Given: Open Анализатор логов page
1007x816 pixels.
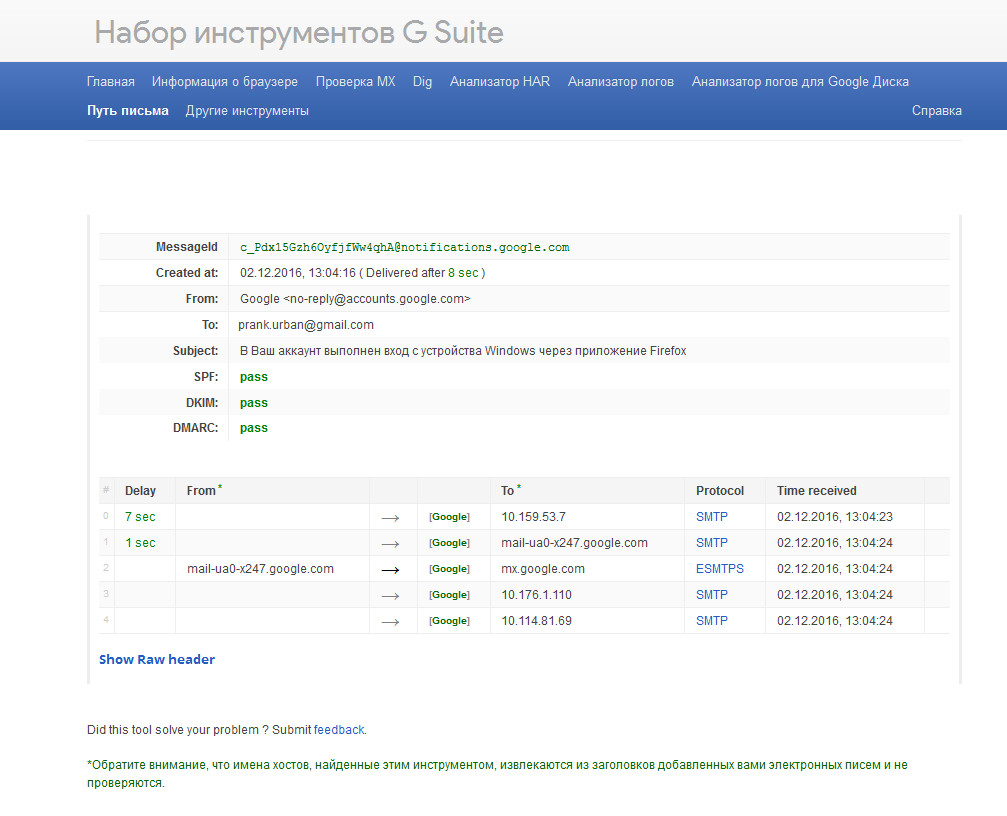Looking at the screenshot, I should (620, 82).
